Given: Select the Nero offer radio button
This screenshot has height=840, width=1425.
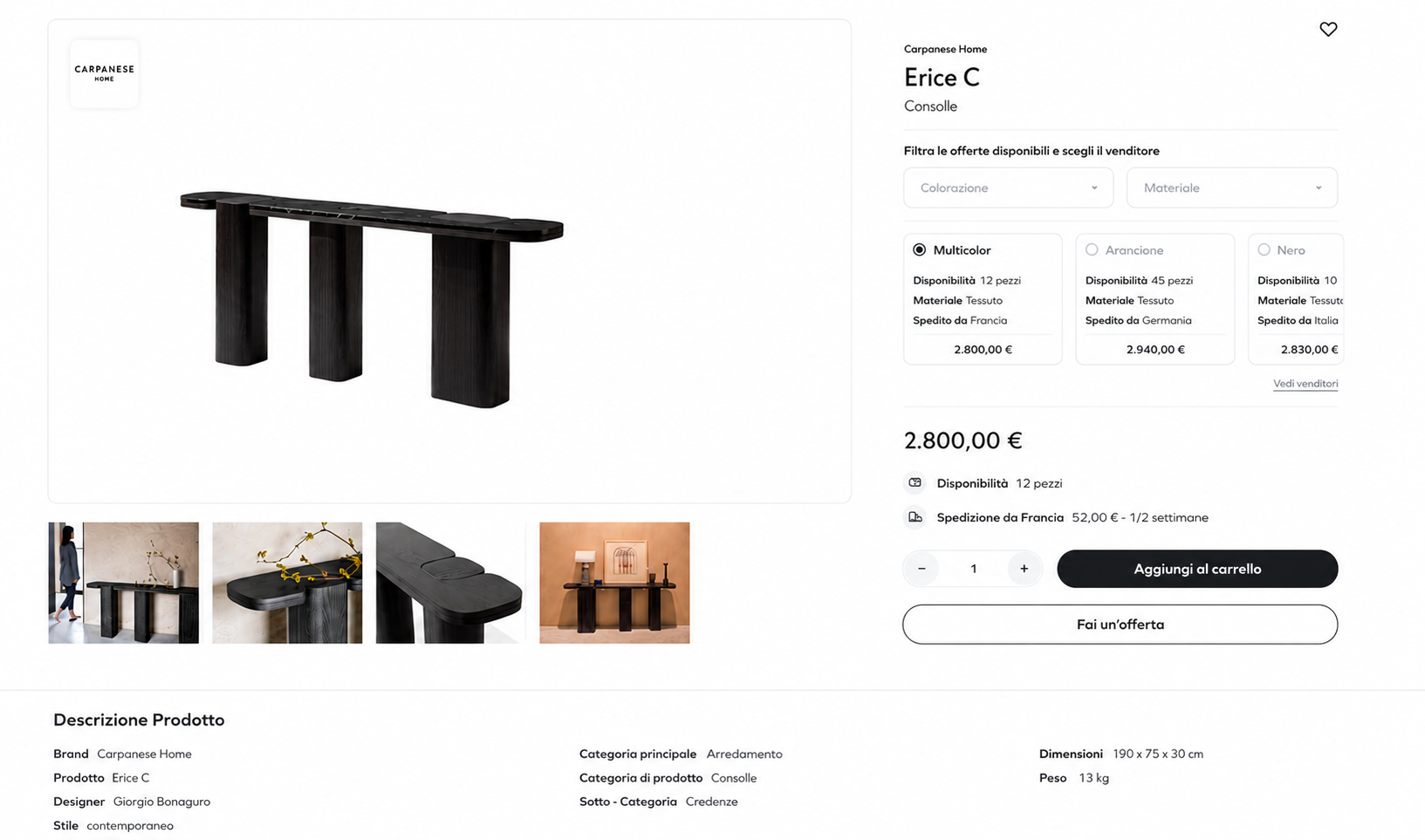Looking at the screenshot, I should coord(1264,250).
